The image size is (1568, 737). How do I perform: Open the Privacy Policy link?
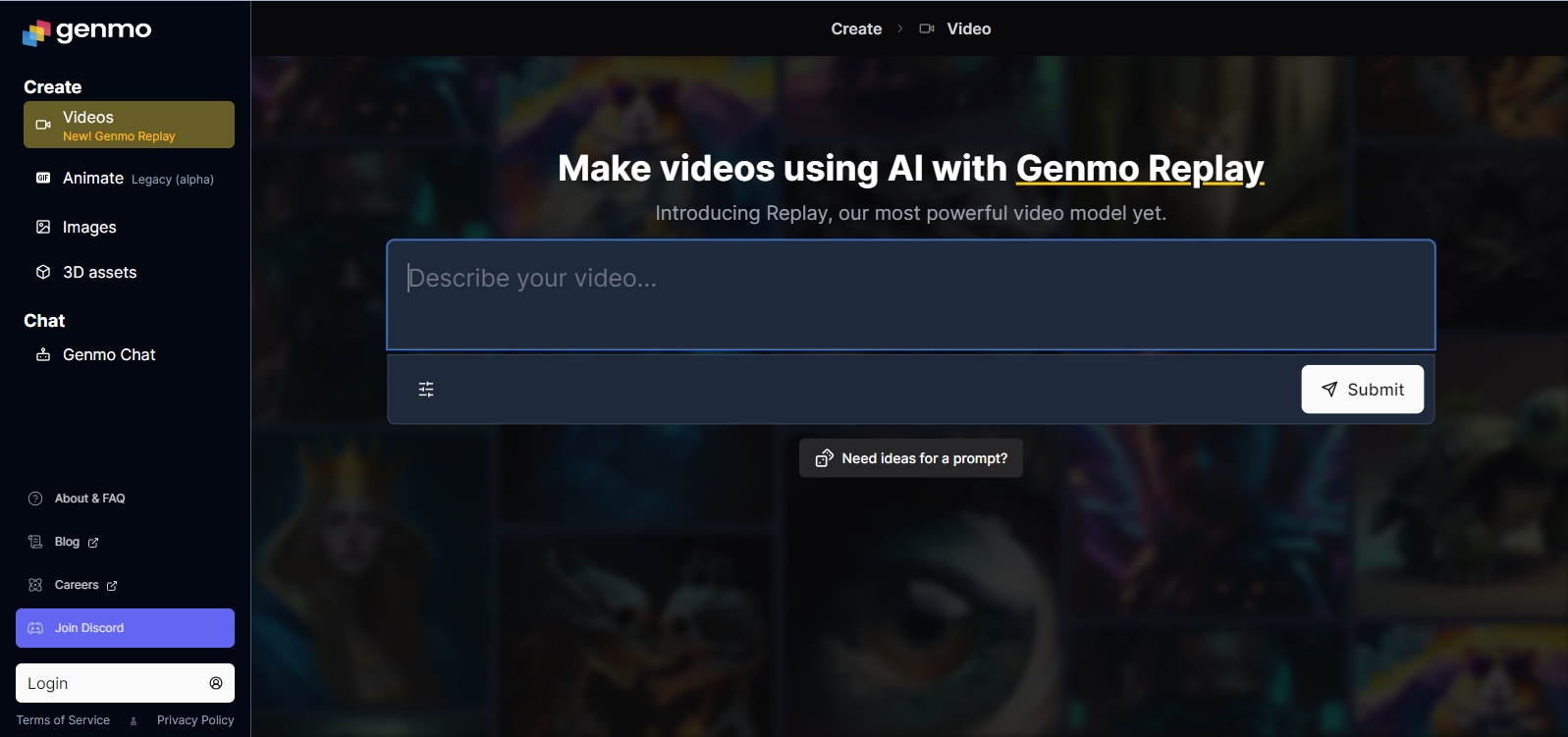pyautogui.click(x=195, y=720)
